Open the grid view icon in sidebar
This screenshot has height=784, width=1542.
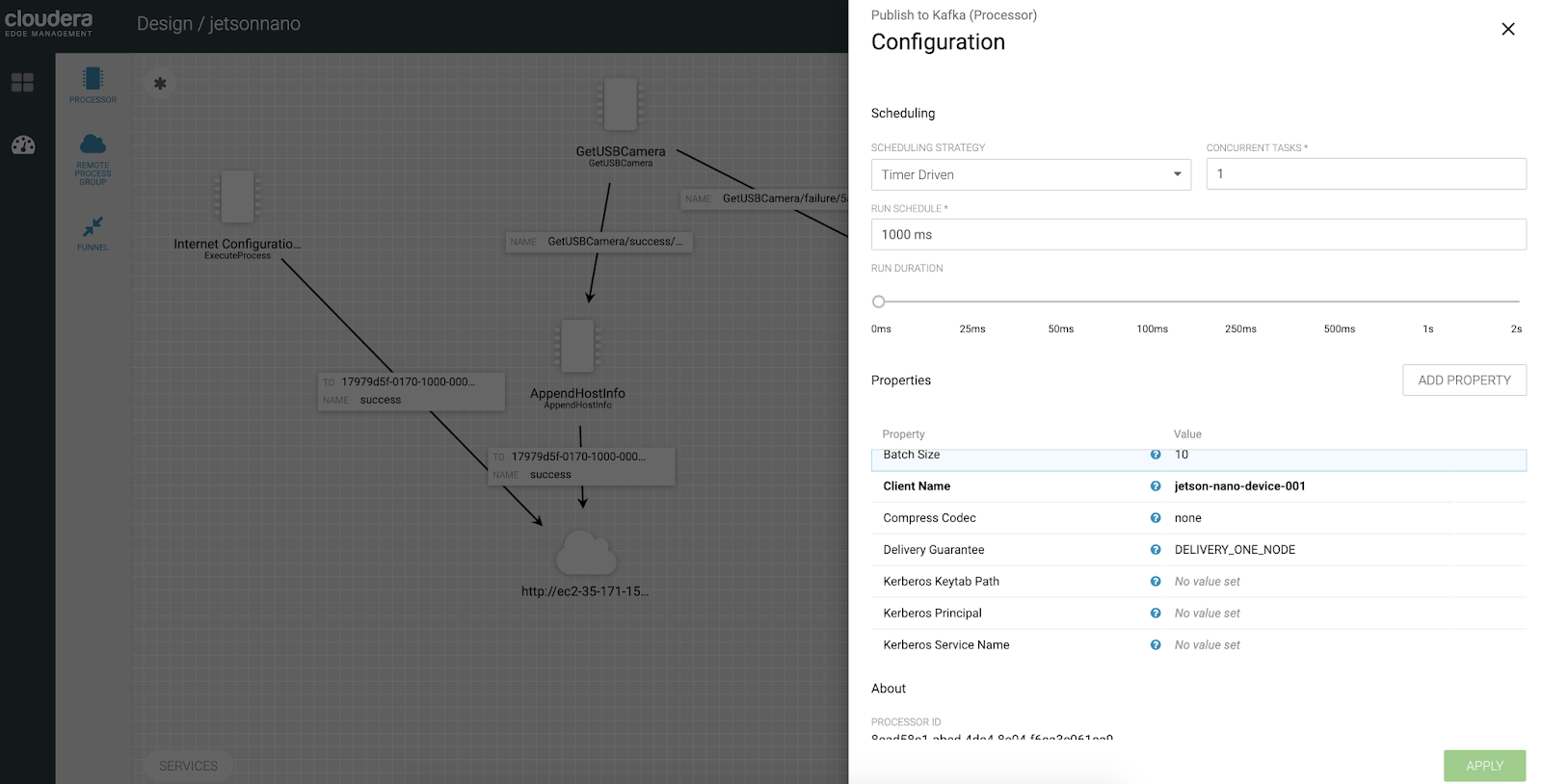click(x=23, y=83)
